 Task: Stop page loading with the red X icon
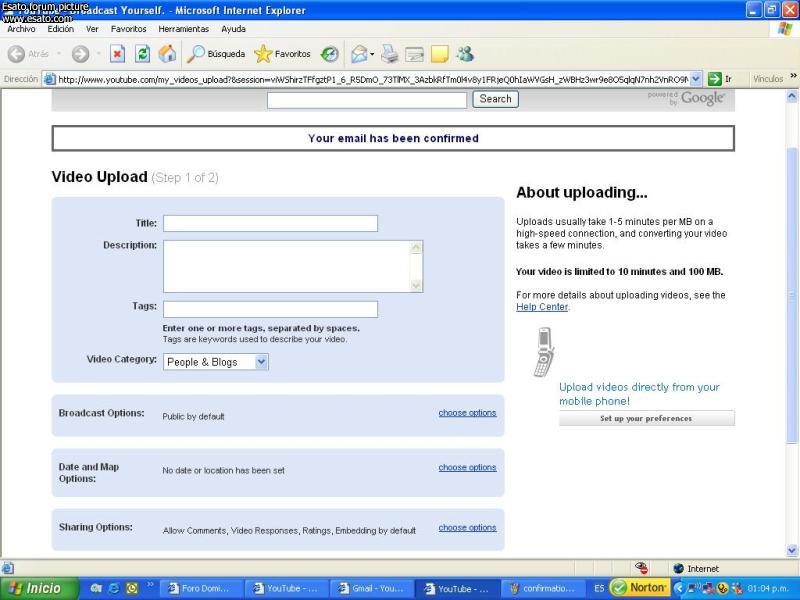pyautogui.click(x=117, y=54)
